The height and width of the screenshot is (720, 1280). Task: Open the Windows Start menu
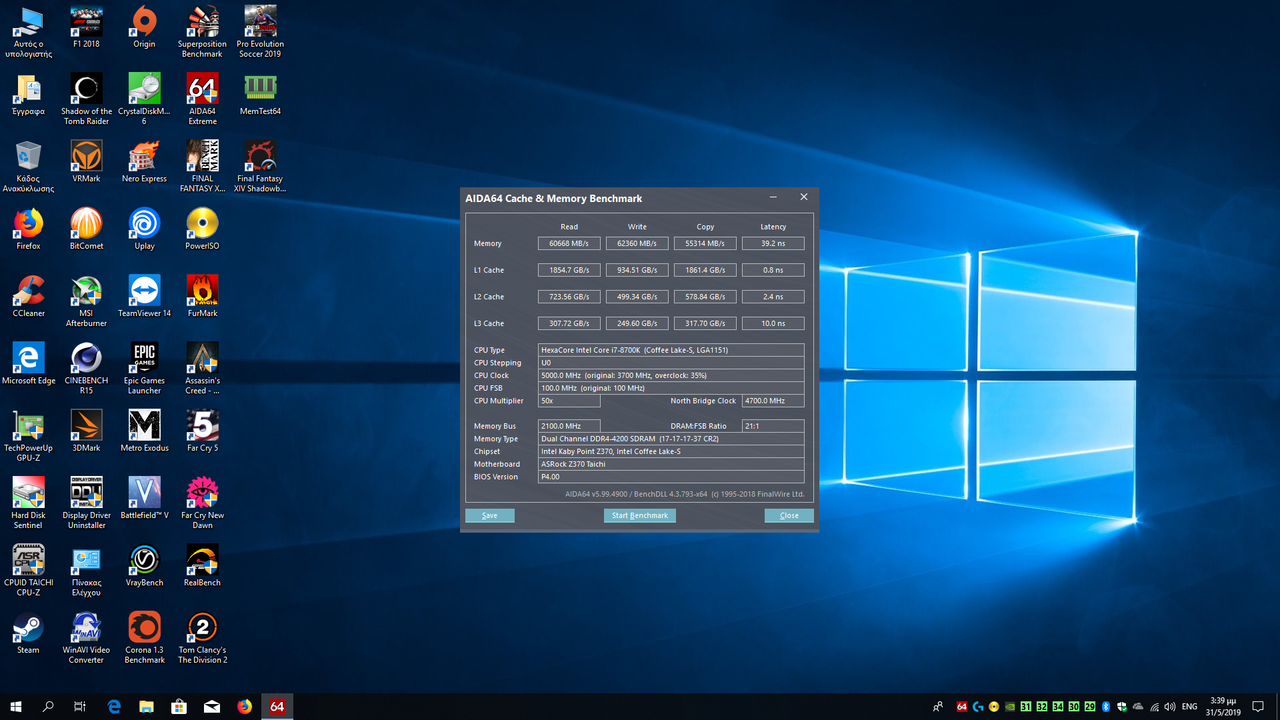pyautogui.click(x=16, y=706)
